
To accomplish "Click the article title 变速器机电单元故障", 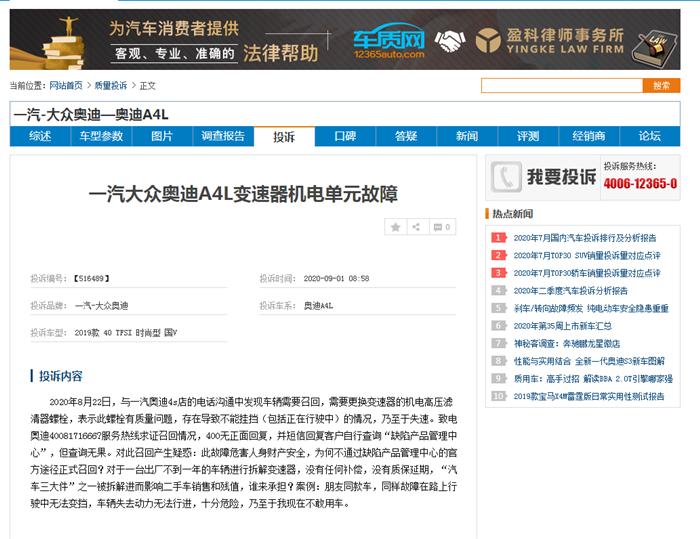I will coord(243,194).
